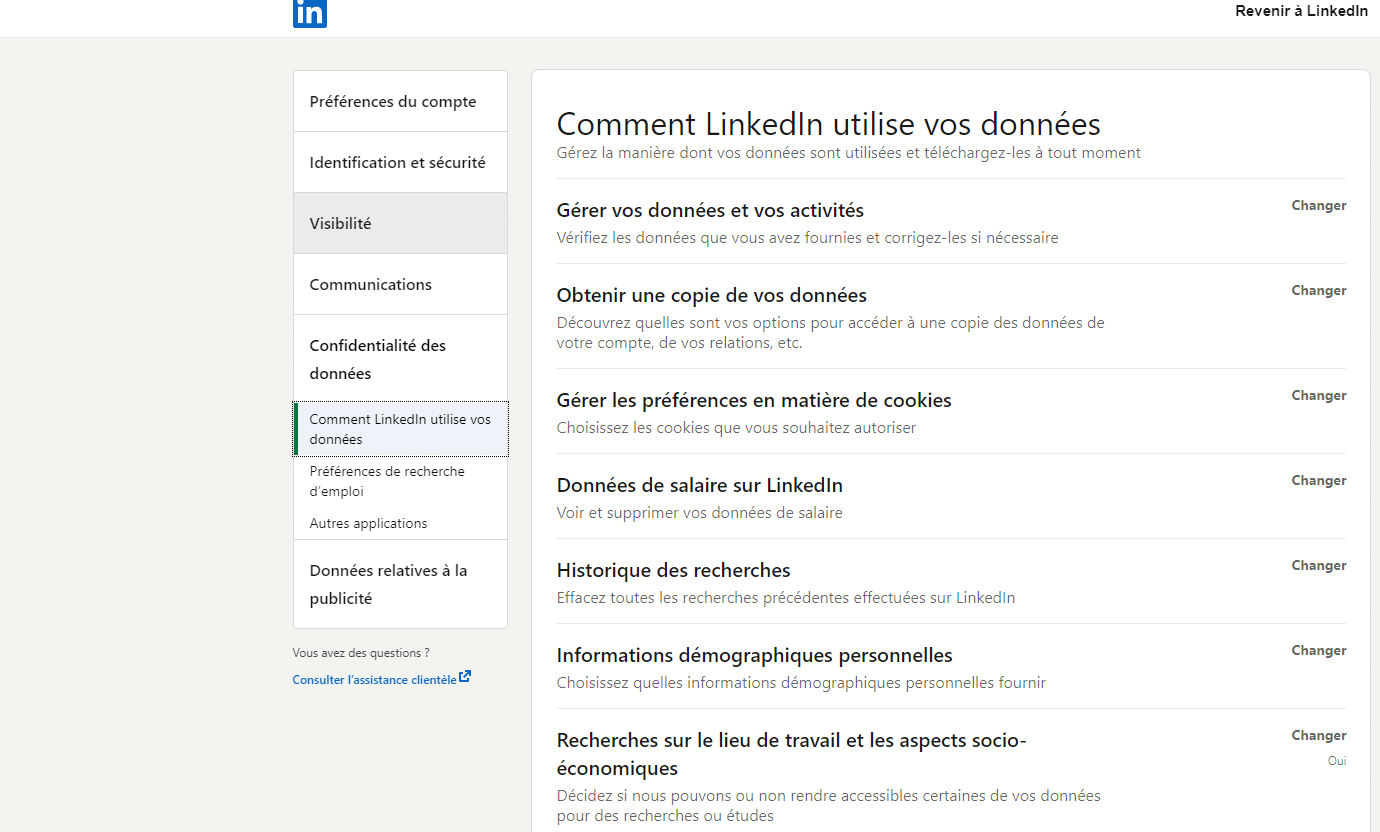Viewport: 1380px width, 832px height.
Task: Click Changer for Données de salaire sur LinkedIn
Action: tap(1318, 480)
